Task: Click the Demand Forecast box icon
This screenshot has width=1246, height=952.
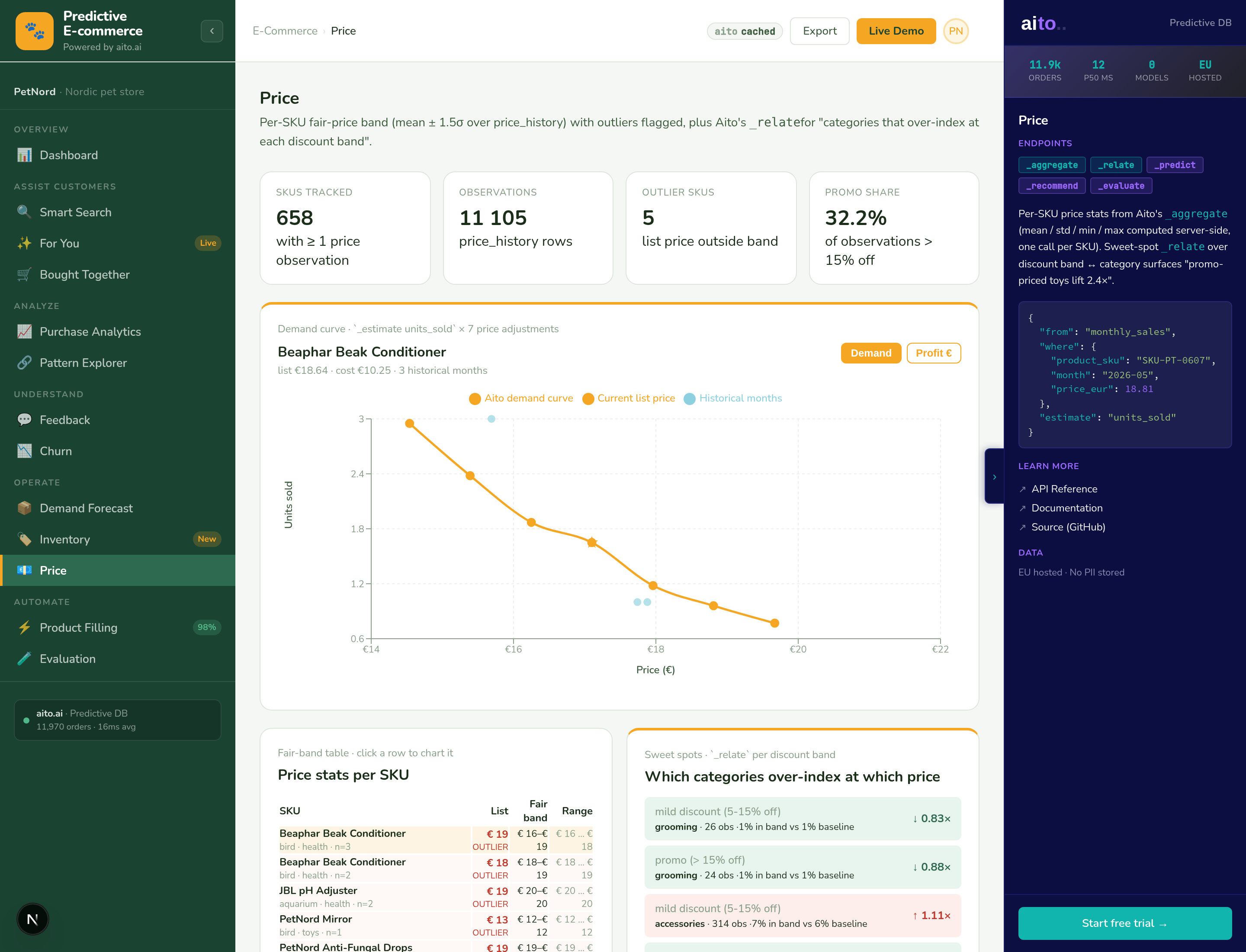Action: tap(24, 508)
